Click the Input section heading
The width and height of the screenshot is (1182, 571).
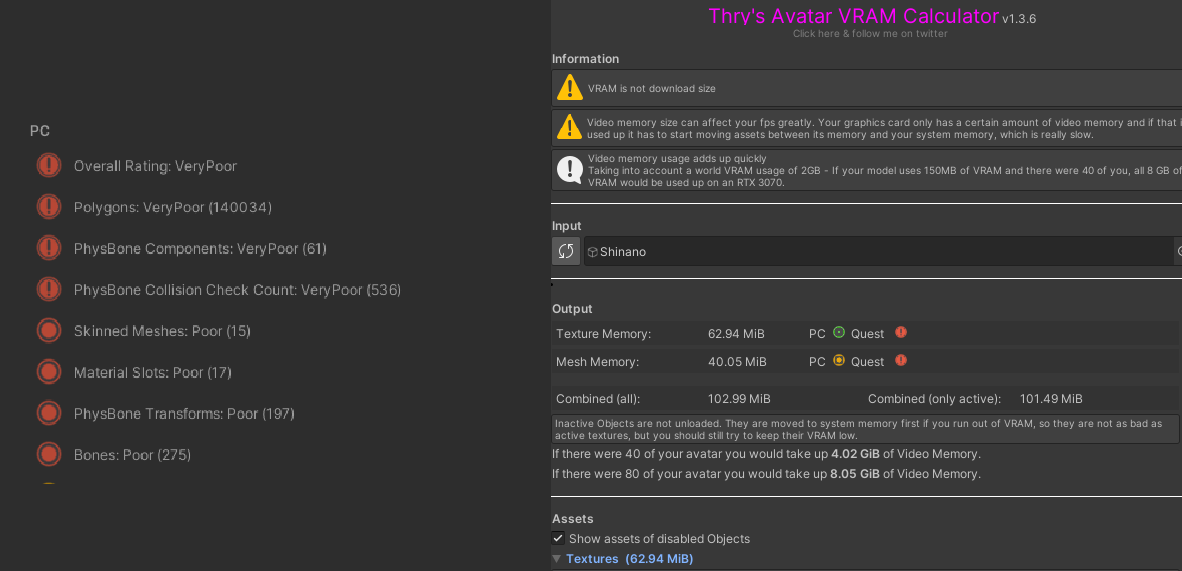coord(567,226)
